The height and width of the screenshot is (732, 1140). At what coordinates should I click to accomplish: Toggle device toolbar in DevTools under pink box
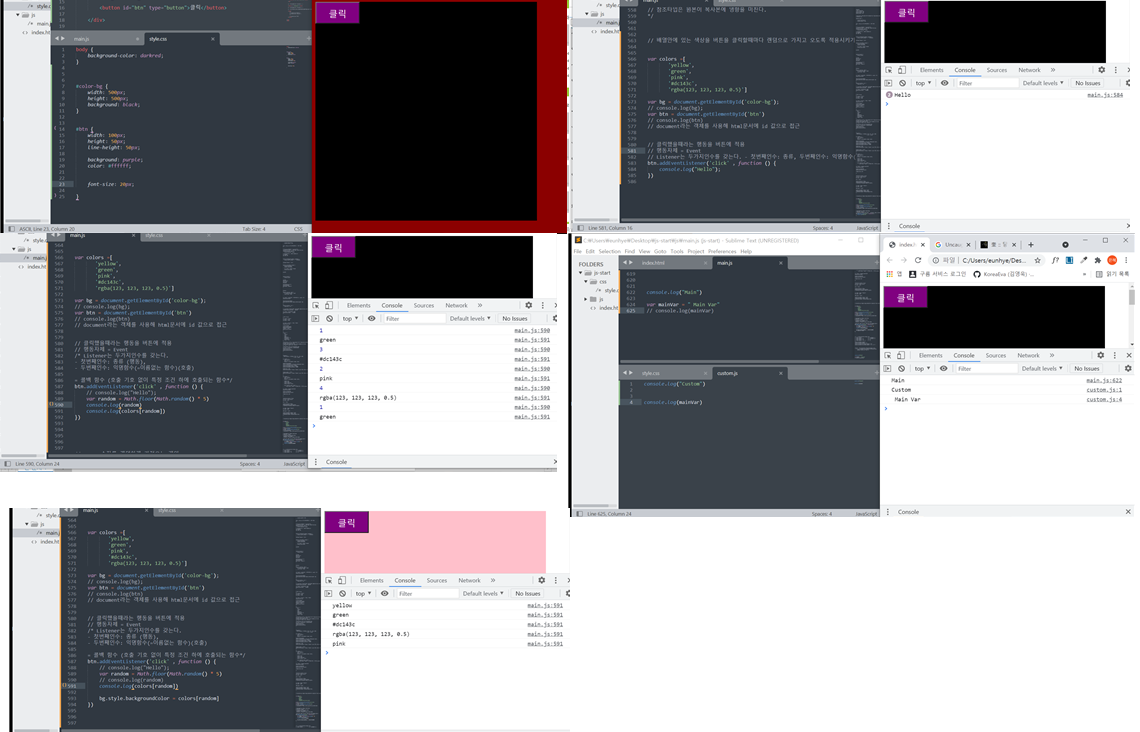(x=342, y=581)
